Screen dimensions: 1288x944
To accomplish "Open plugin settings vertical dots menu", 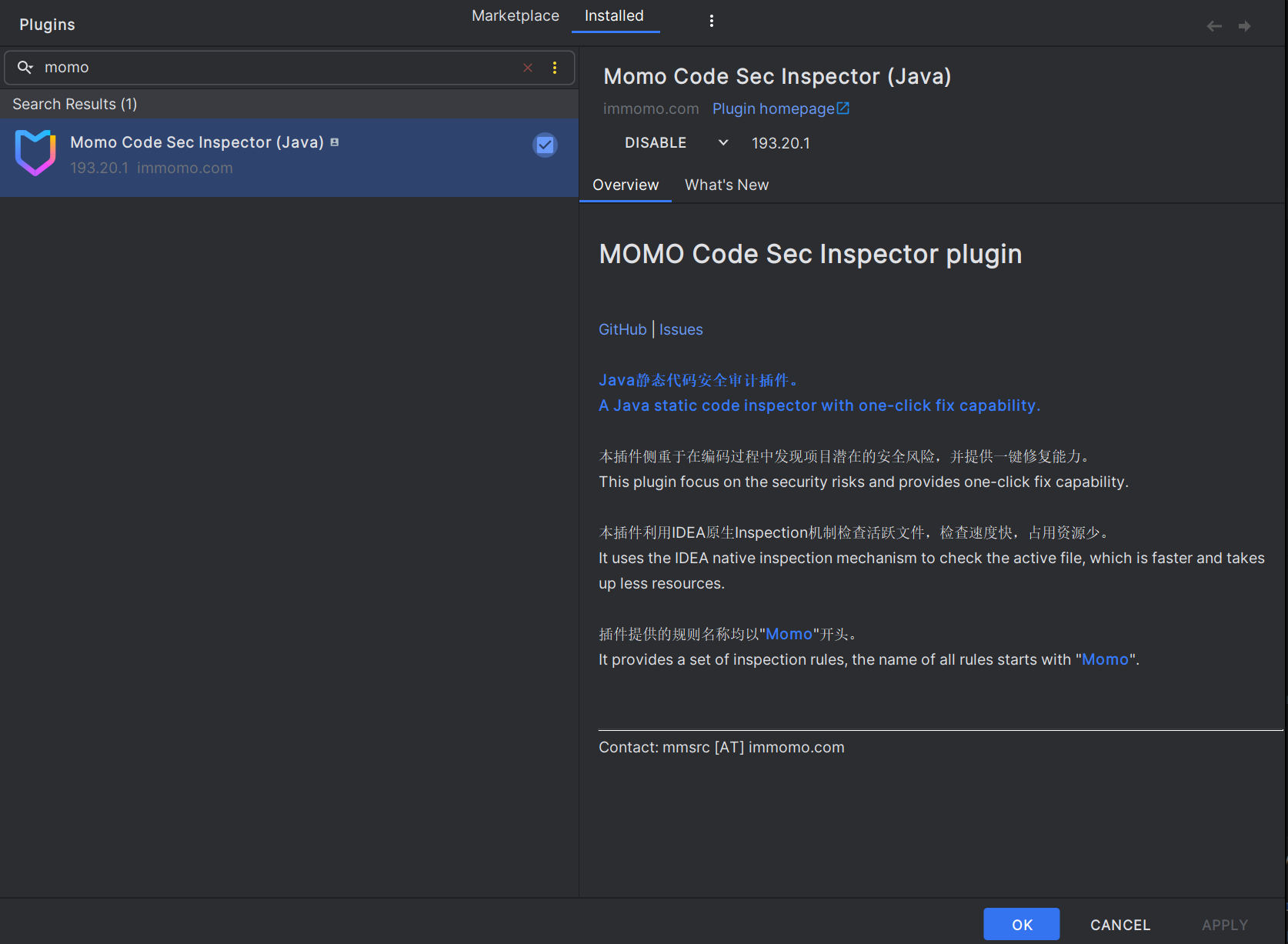I will click(x=711, y=21).
